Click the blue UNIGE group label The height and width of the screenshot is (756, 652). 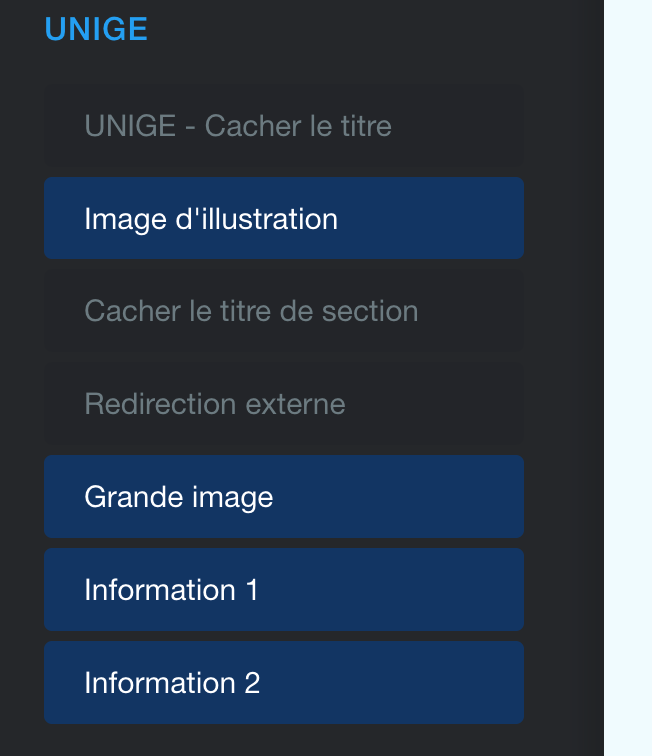[x=96, y=29]
